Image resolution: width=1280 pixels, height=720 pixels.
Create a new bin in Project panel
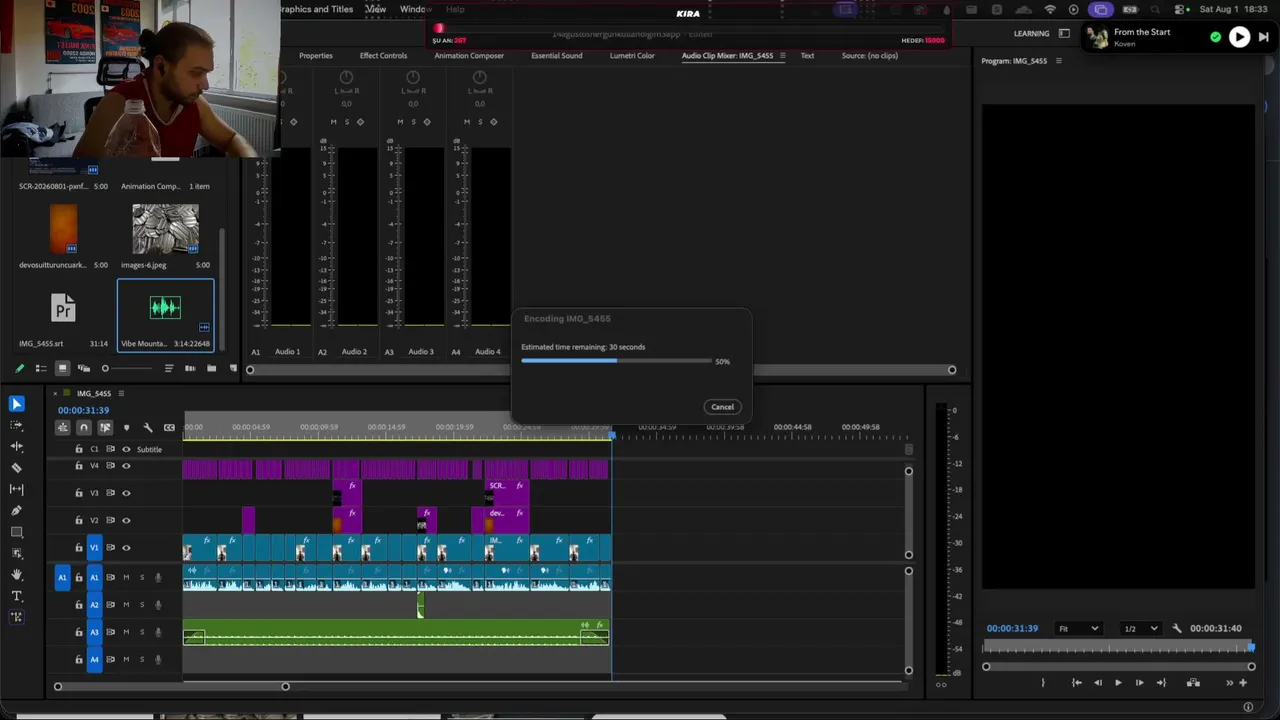click(x=211, y=368)
